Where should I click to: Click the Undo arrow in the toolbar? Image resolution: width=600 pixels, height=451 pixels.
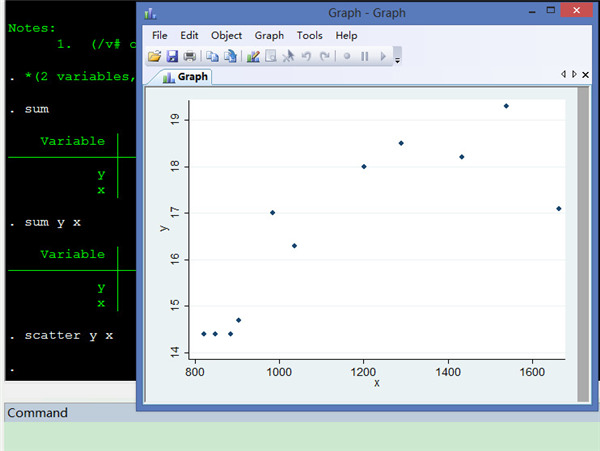[x=307, y=56]
